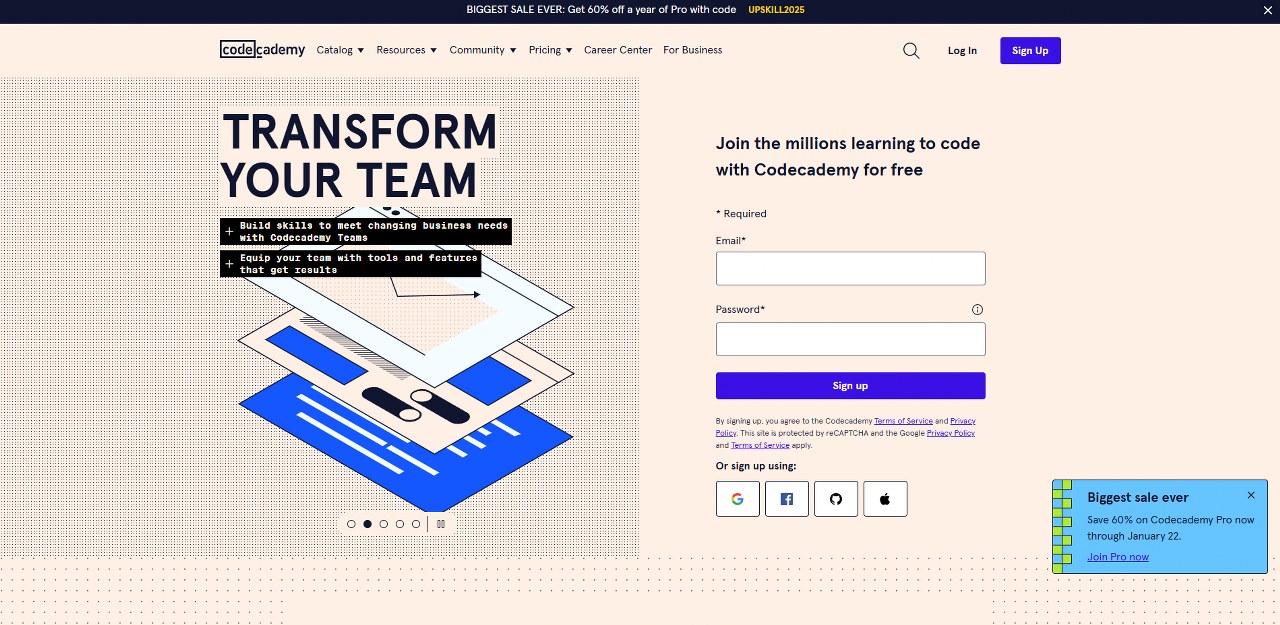Screen dimensions: 1280x625
Task: Dismiss the Biggest sale ever popup
Action: click(x=1251, y=495)
